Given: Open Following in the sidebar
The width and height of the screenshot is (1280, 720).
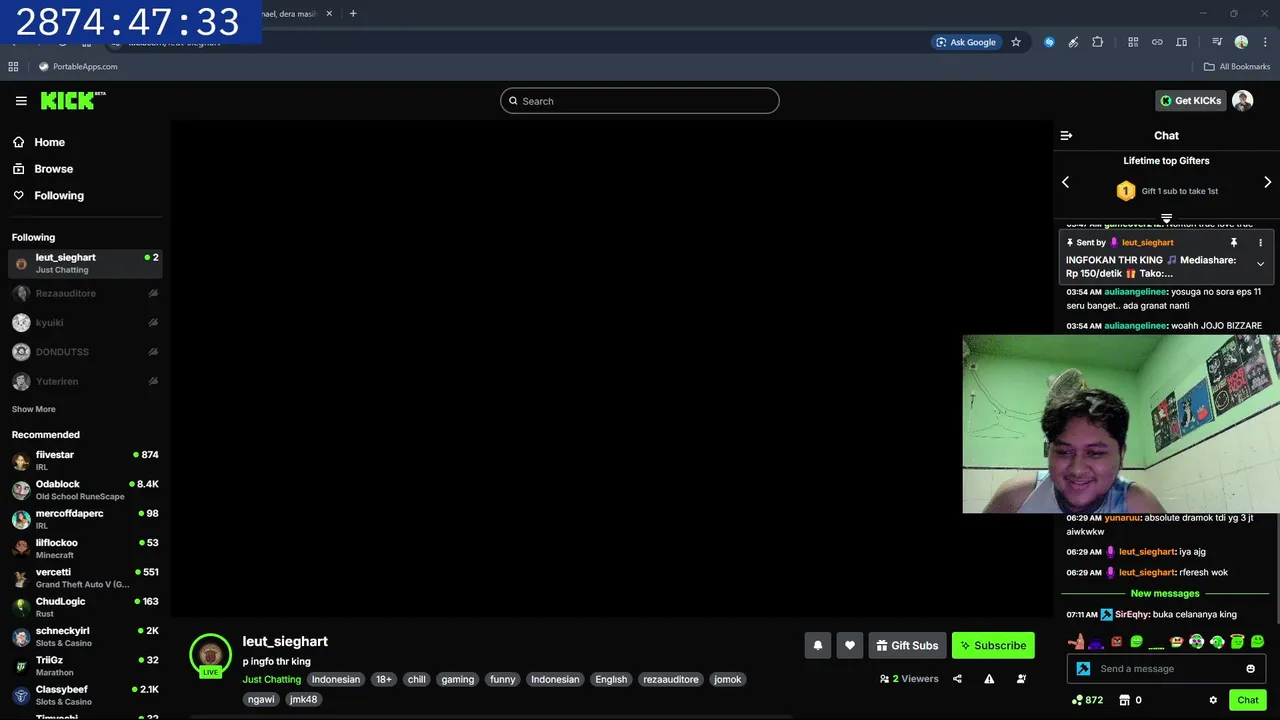Looking at the screenshot, I should [48, 196].
